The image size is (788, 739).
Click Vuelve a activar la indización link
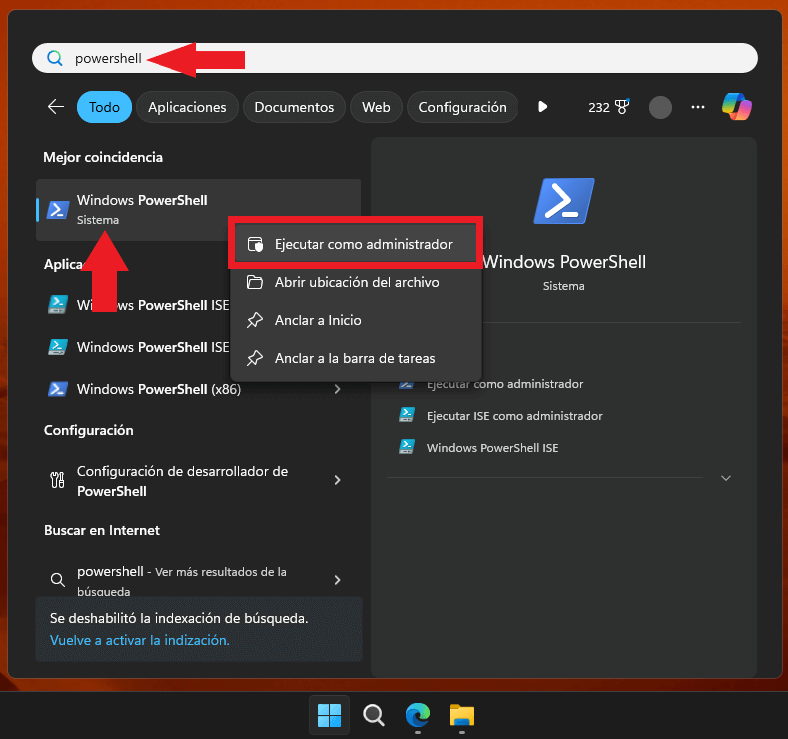click(x=140, y=640)
